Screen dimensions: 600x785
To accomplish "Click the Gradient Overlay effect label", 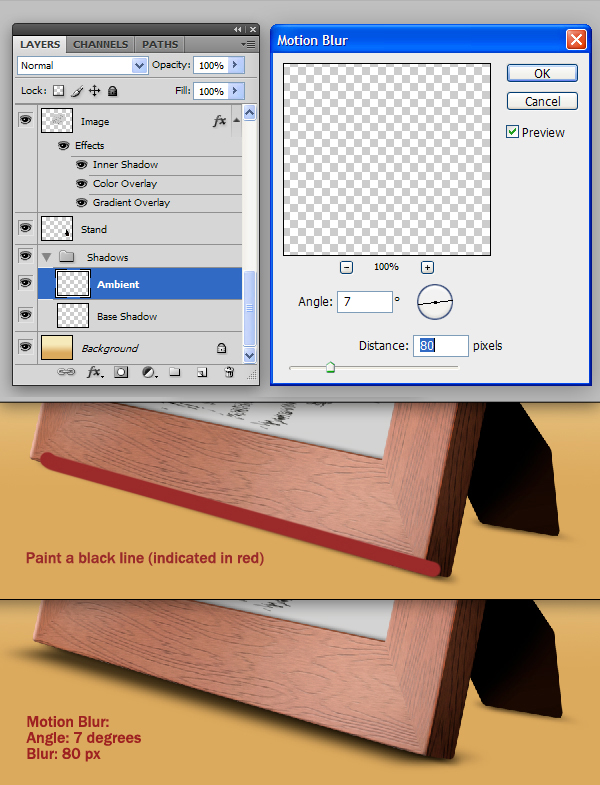I will [x=131, y=203].
